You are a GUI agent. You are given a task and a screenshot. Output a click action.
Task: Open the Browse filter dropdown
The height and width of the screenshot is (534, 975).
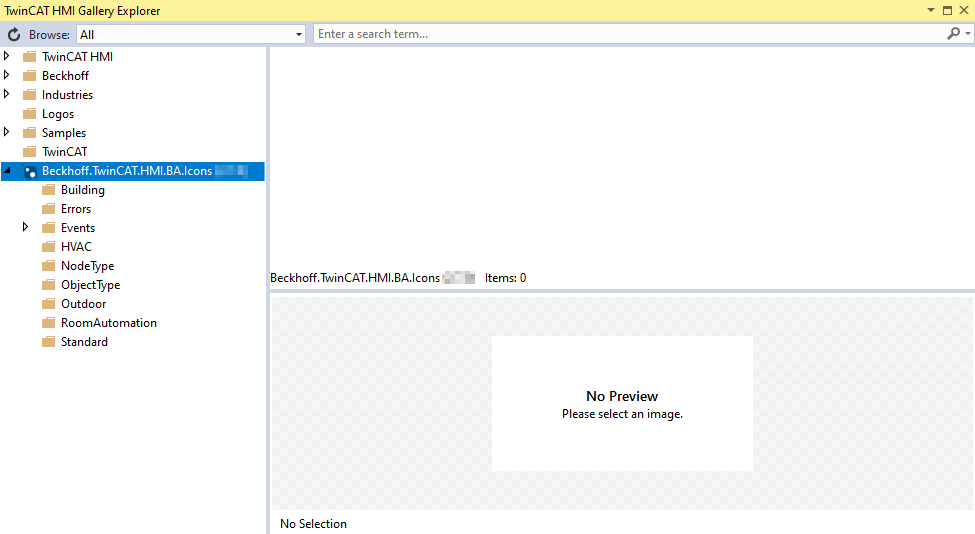pos(299,35)
